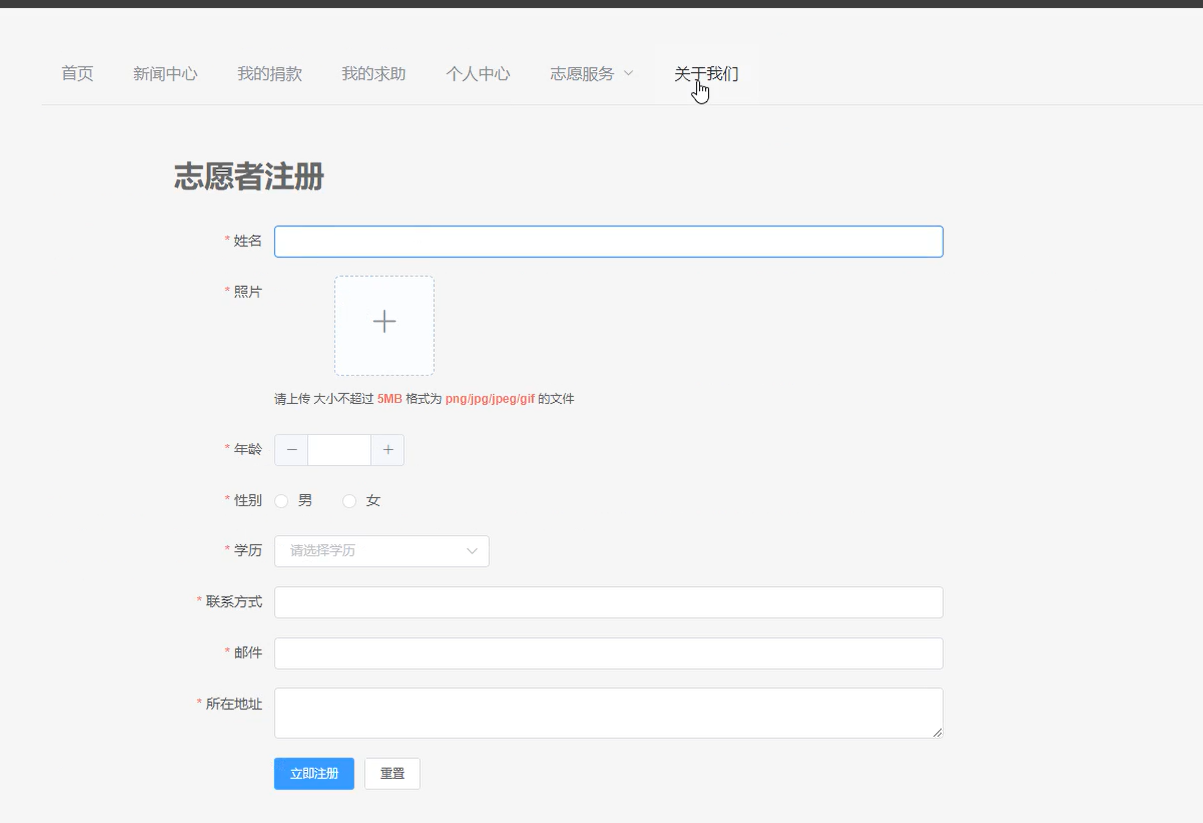Click the 志愿者注册 heading text
This screenshot has width=1203, height=823.
249,177
